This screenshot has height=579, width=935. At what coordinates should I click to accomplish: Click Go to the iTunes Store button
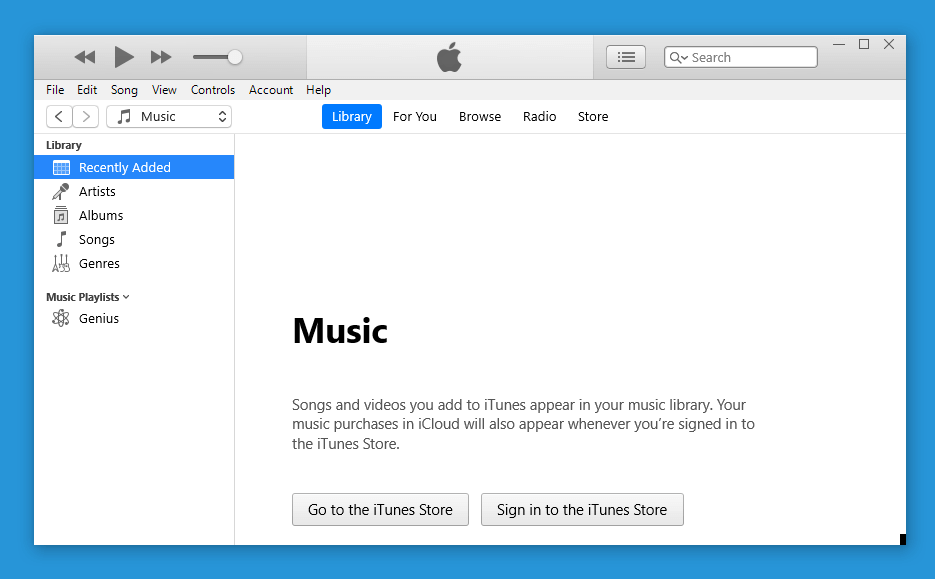pos(380,510)
